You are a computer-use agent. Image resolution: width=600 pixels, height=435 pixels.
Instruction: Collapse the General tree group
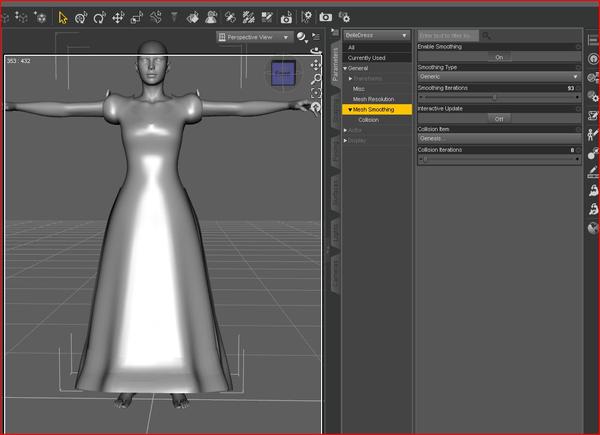click(346, 68)
